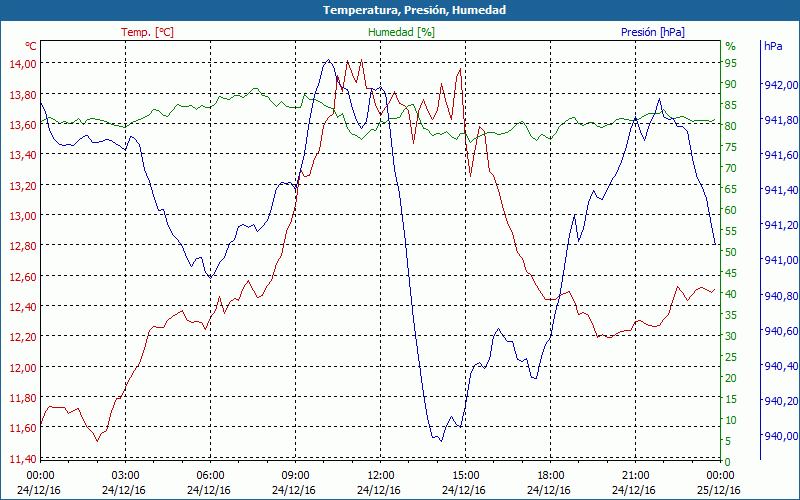Click the 12,40 temperature axis value
800x500 pixels.
23,307
